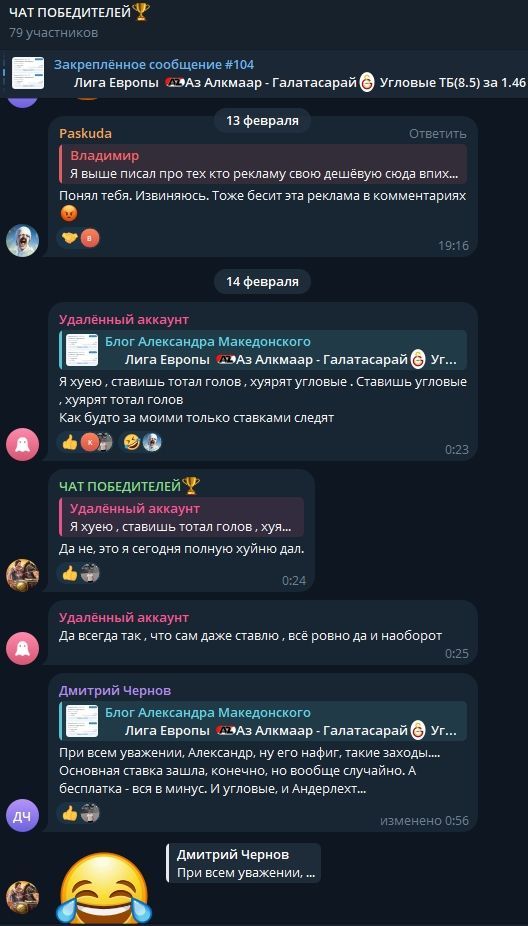Screen dimensions: 528x926
Task: Click thumbs-up reaction on the 0:24 message
Action: pyautogui.click(x=70, y=573)
